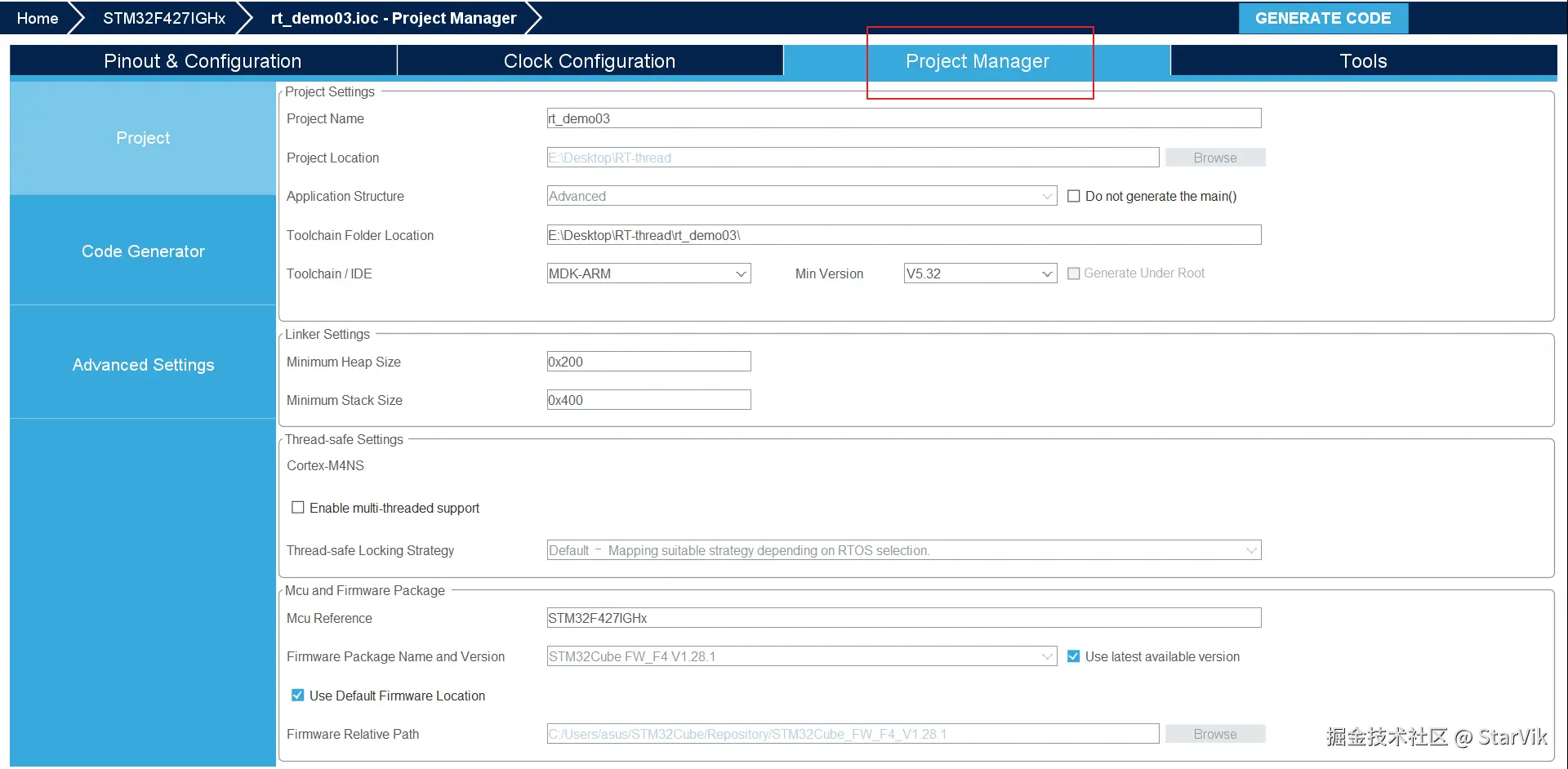Open the Tools tab
Viewport: 1568px width, 769px height.
1363,61
